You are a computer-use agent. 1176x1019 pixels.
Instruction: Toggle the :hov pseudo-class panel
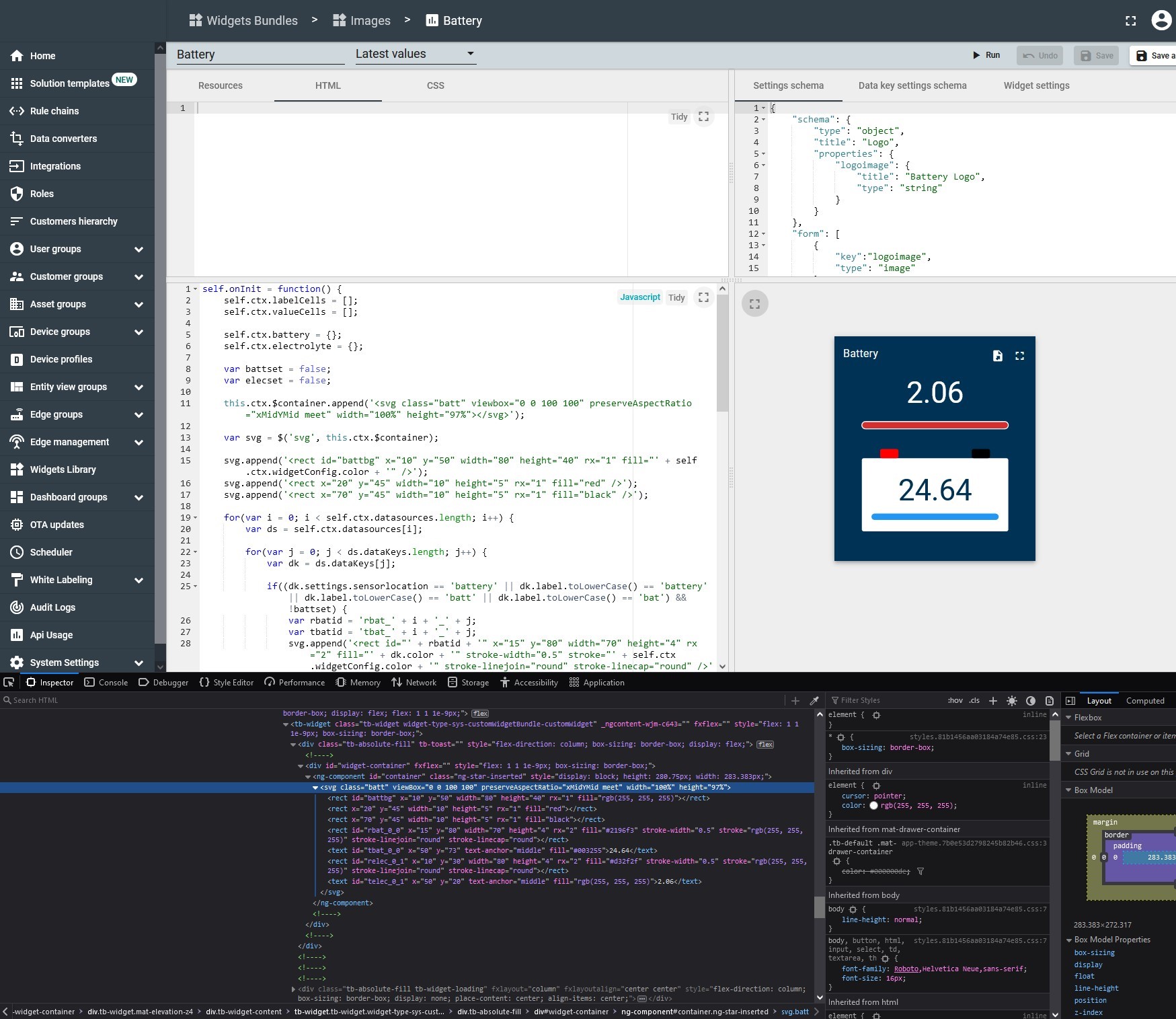(x=955, y=700)
